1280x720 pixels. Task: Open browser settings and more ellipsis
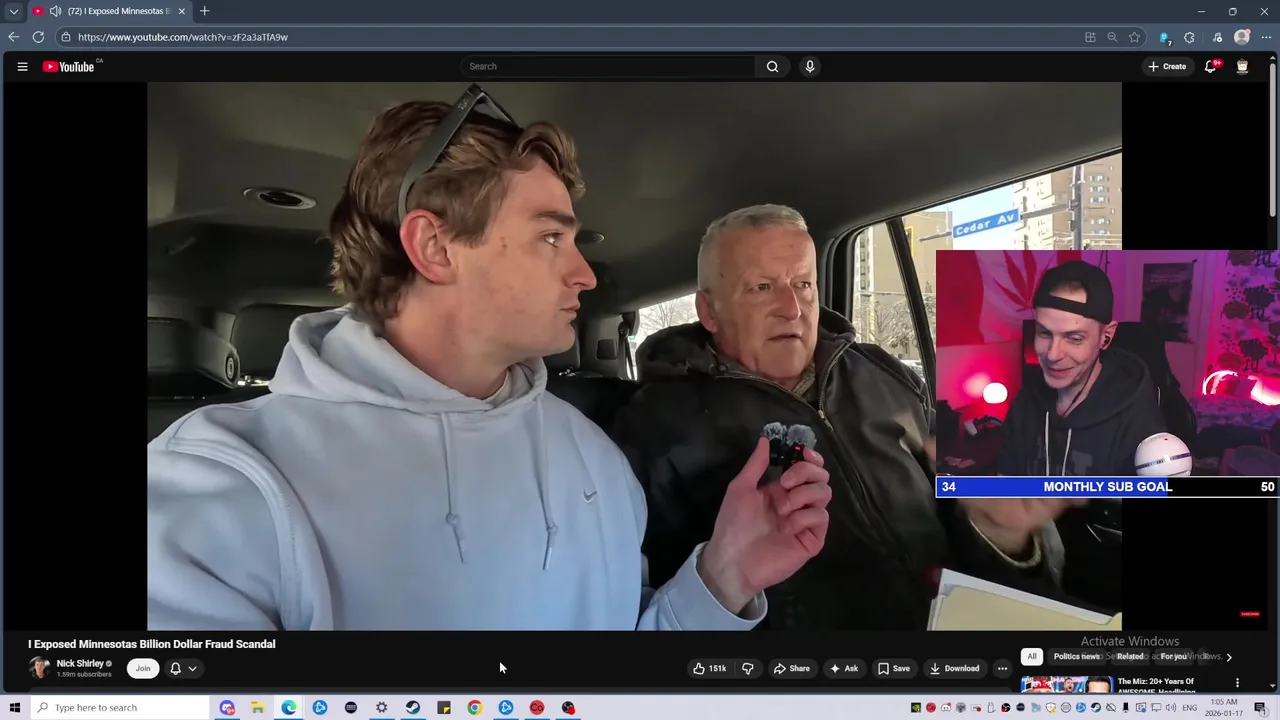1266,37
